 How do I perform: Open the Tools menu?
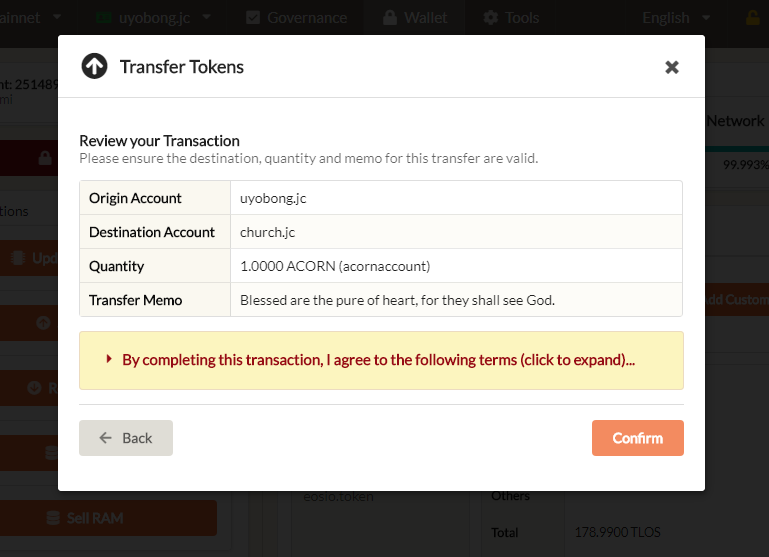coord(510,17)
